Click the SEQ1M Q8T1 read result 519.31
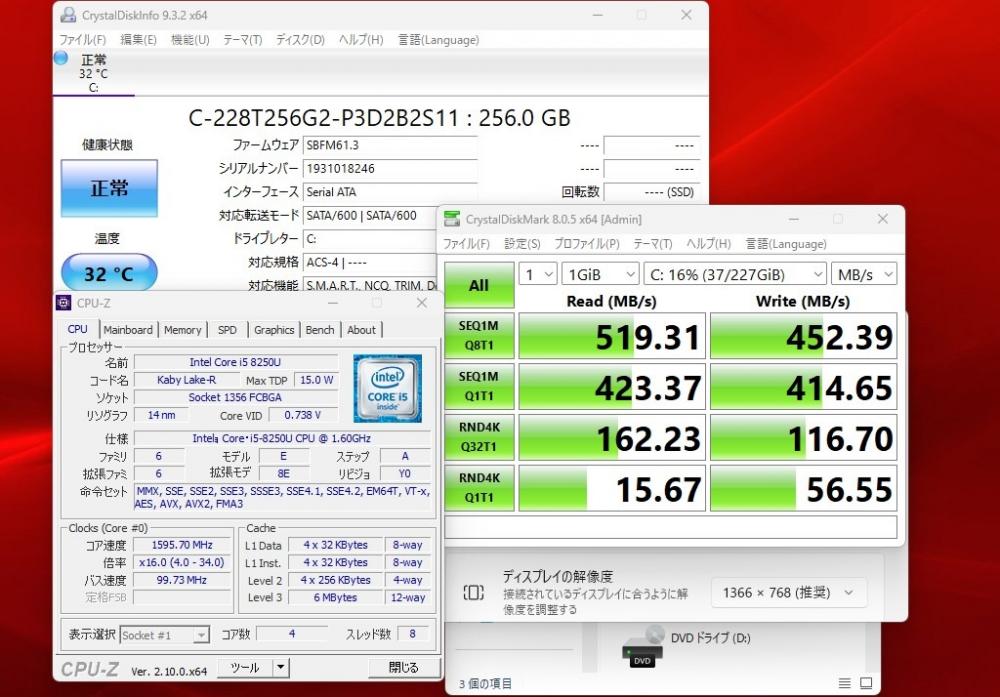The image size is (1000, 697). tap(612, 335)
